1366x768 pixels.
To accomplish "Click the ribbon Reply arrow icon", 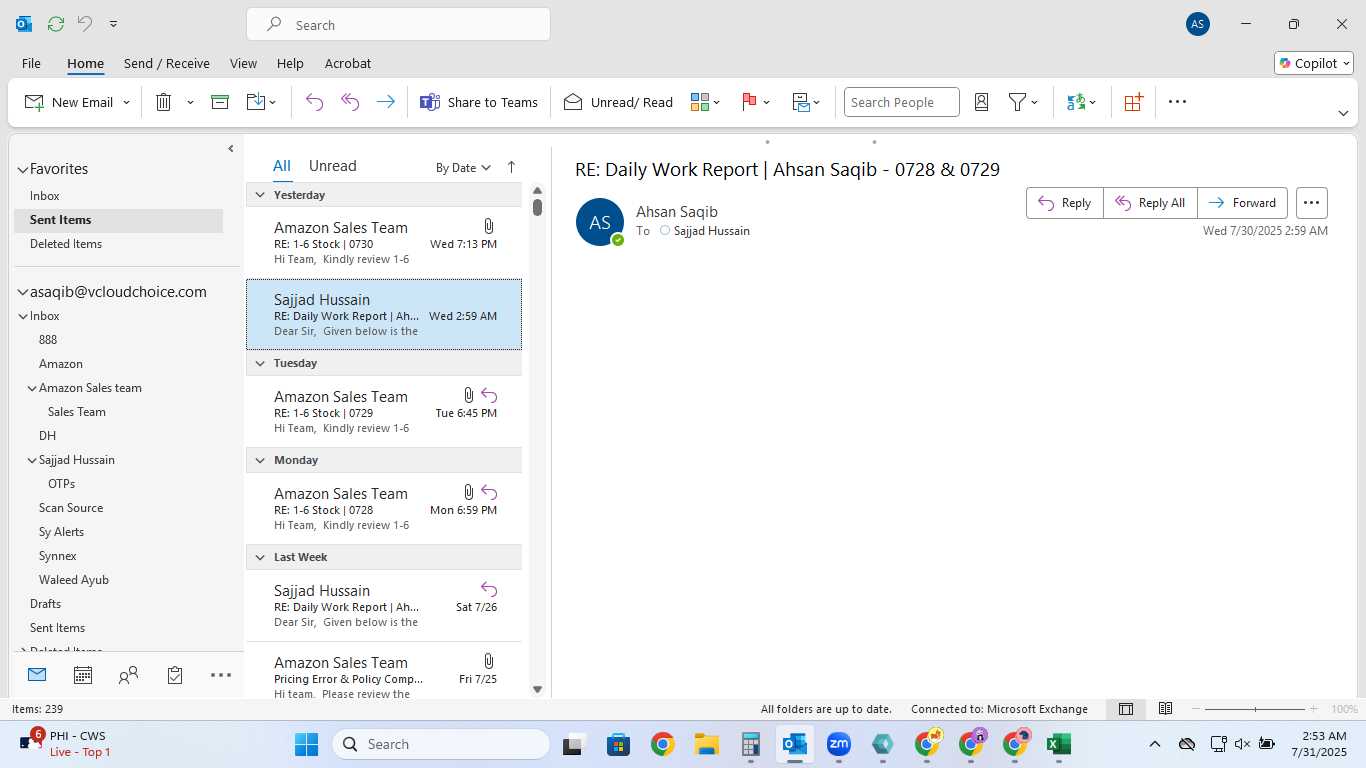I will point(314,102).
